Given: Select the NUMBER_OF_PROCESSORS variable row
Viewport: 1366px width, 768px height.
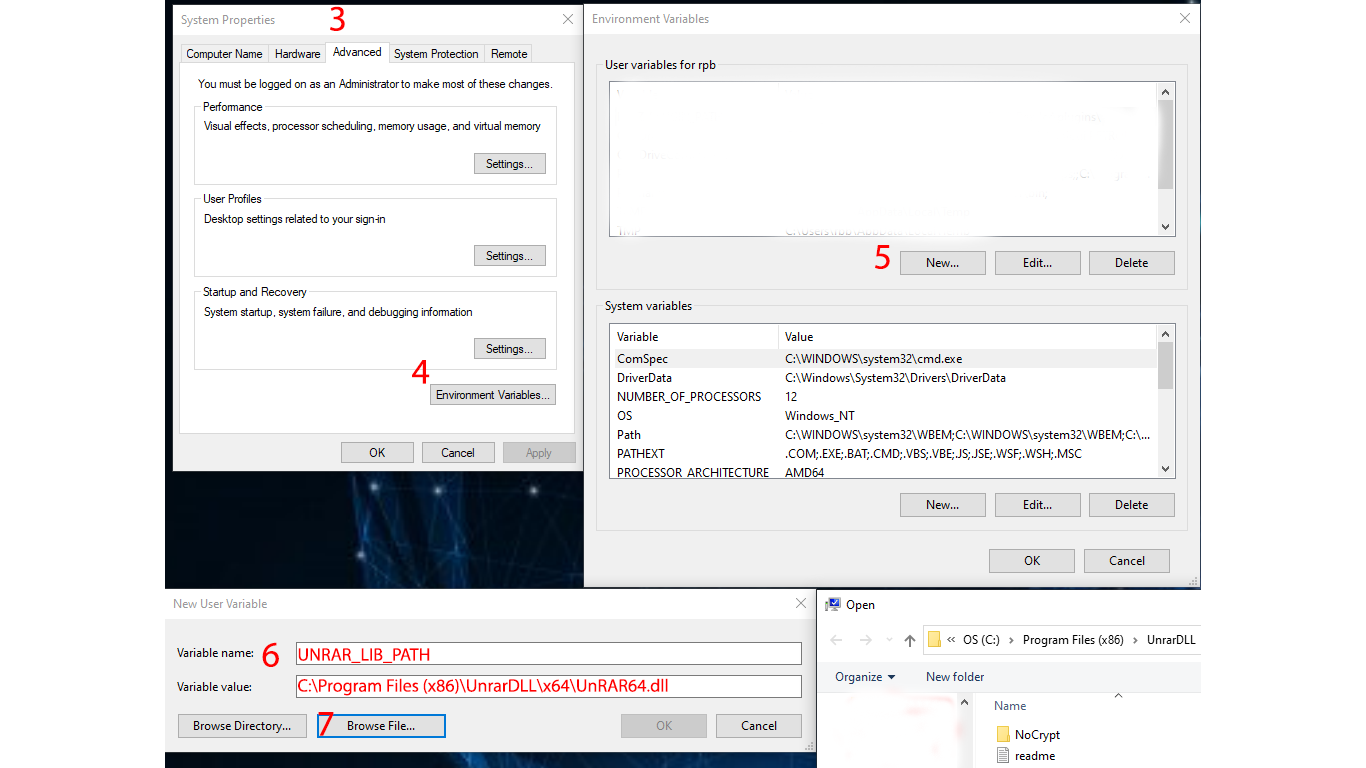Looking at the screenshot, I should [x=883, y=397].
